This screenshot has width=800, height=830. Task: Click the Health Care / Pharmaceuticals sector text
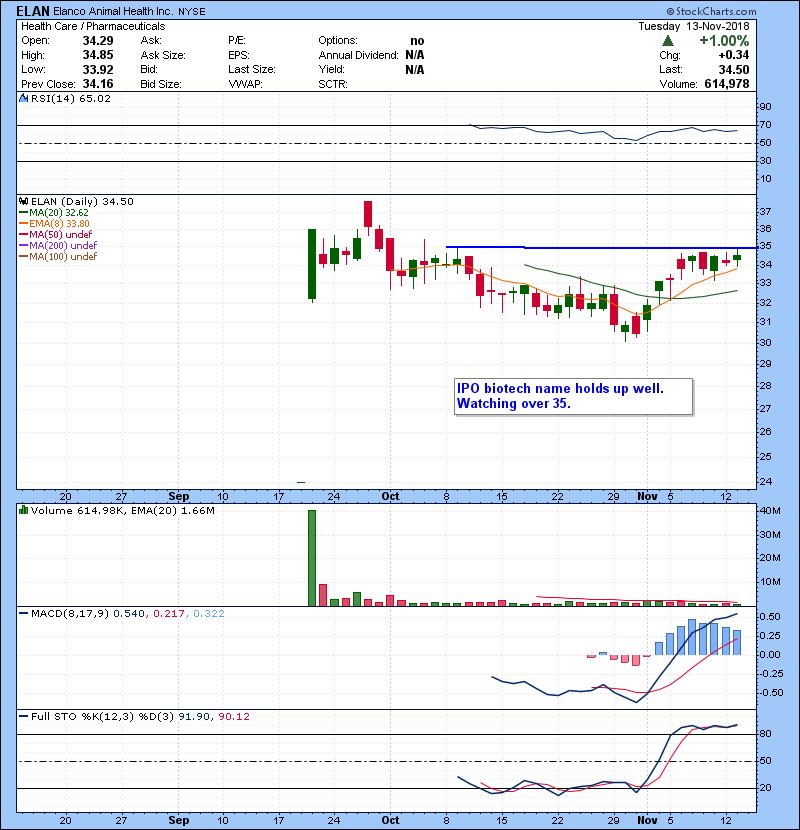(x=93, y=26)
